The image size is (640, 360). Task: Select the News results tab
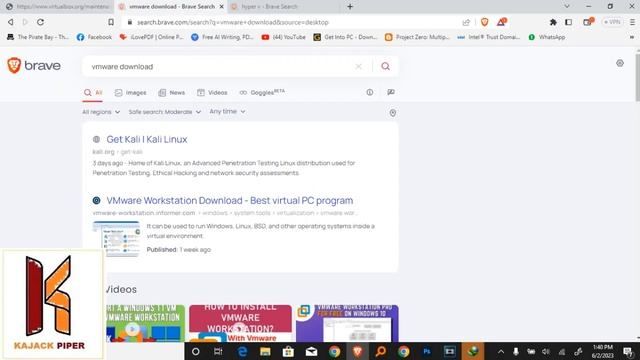171,93
